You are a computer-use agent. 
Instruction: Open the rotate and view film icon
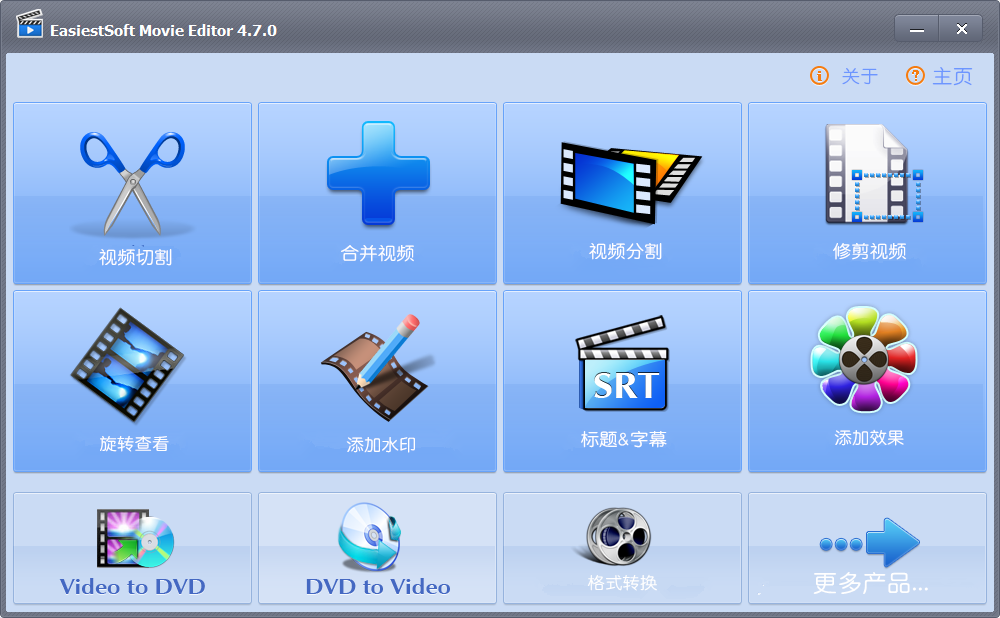(128, 365)
